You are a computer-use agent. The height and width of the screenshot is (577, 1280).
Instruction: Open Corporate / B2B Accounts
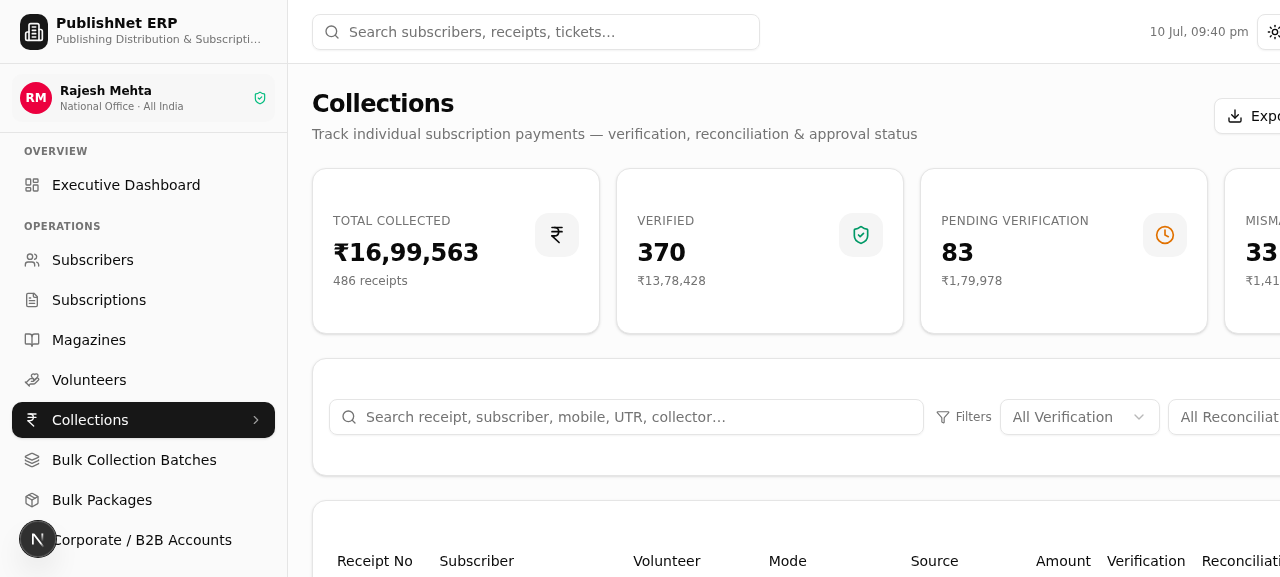tap(143, 540)
